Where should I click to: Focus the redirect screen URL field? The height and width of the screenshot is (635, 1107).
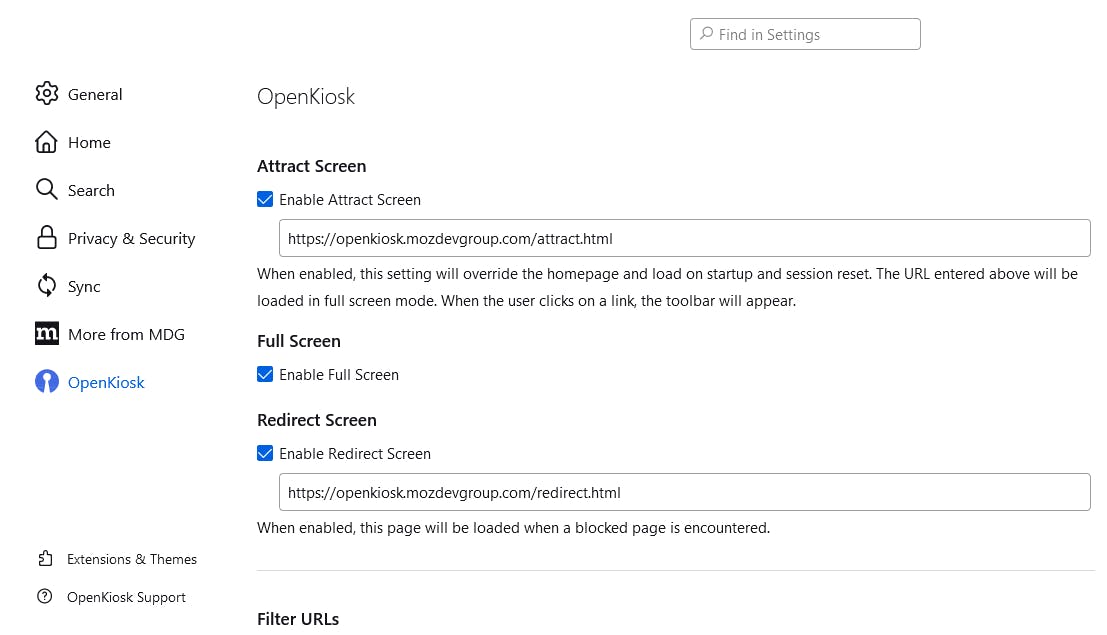[x=684, y=492]
